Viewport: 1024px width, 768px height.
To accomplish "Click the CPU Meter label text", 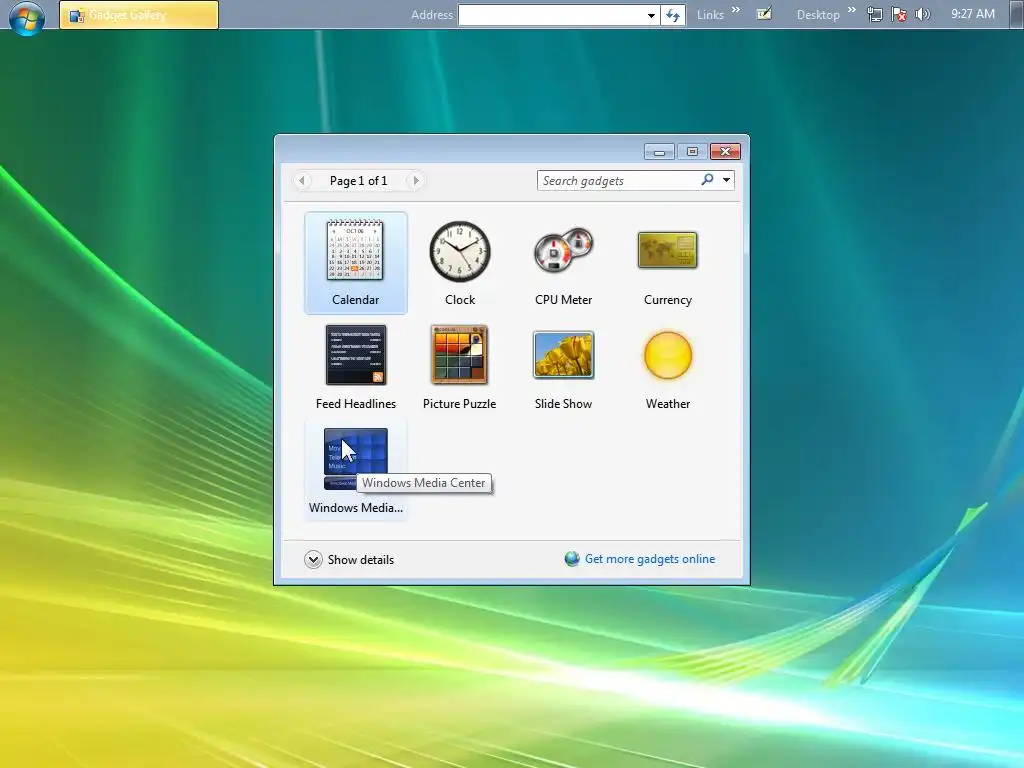I will 564,300.
